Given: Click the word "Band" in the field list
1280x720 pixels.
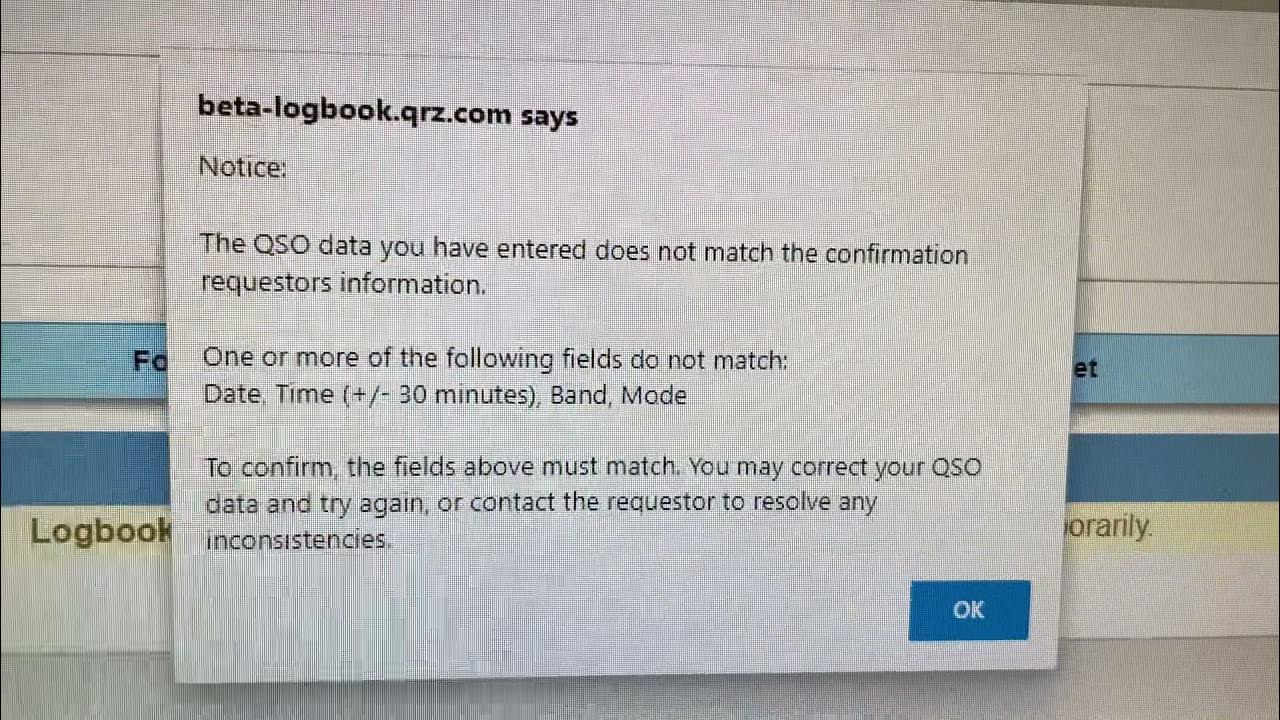Looking at the screenshot, I should (x=579, y=394).
